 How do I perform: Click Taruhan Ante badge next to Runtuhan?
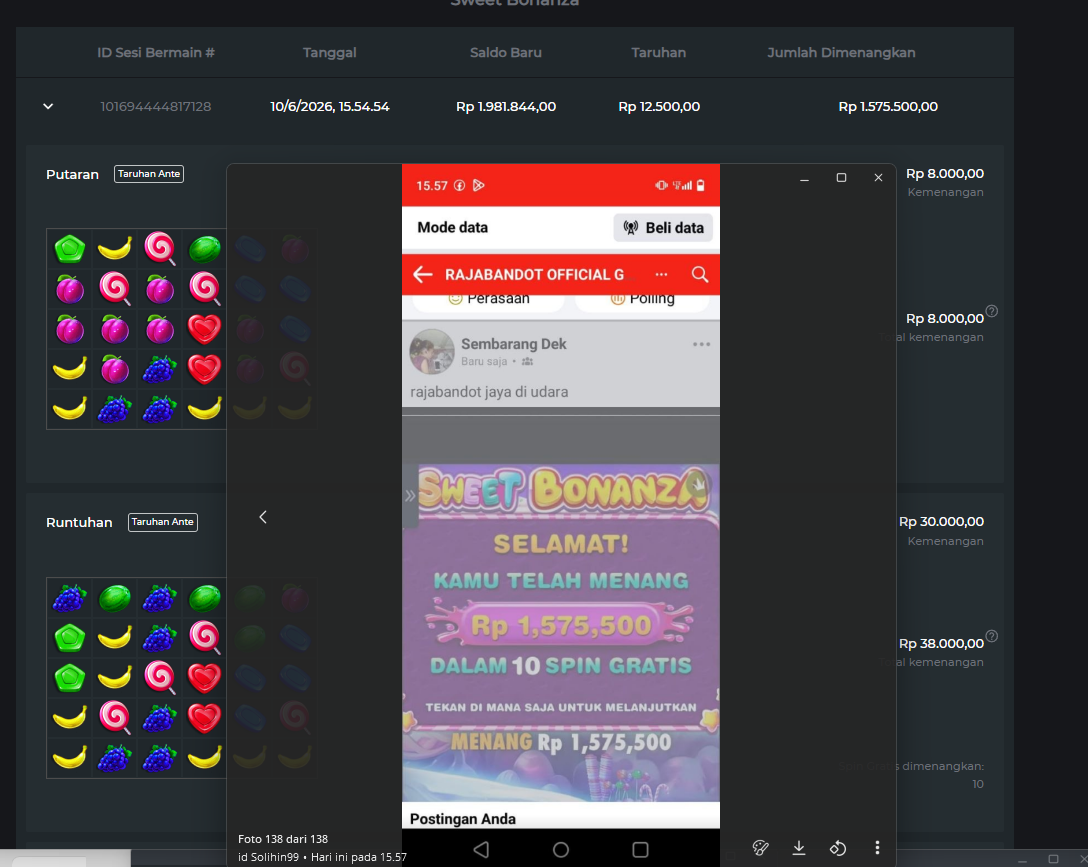click(162, 522)
